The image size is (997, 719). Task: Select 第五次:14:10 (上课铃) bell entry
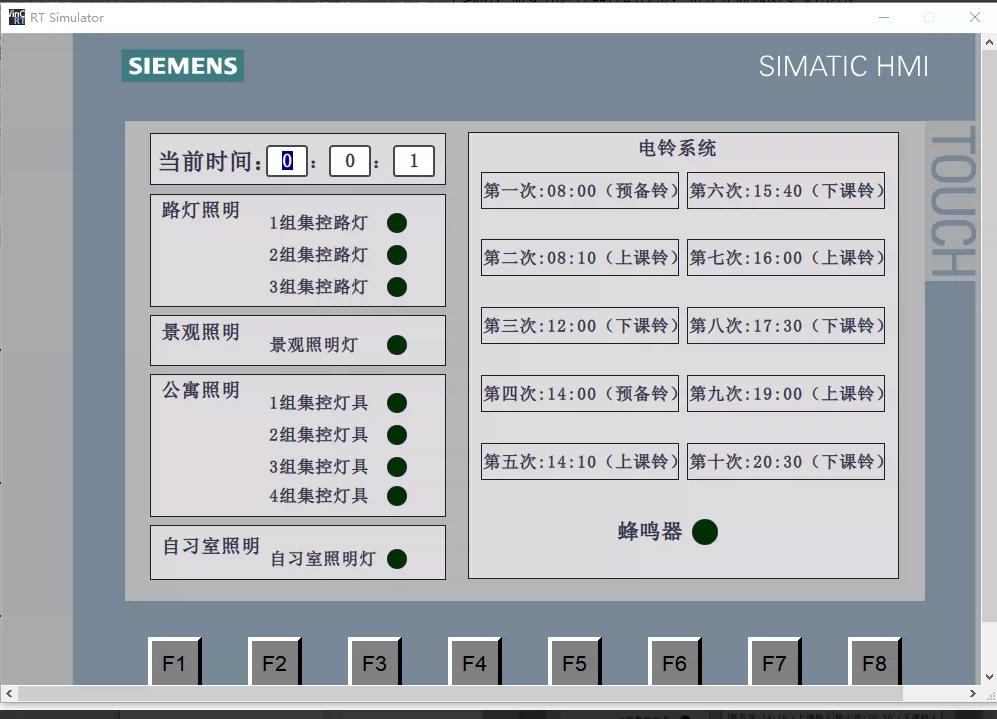point(580,462)
